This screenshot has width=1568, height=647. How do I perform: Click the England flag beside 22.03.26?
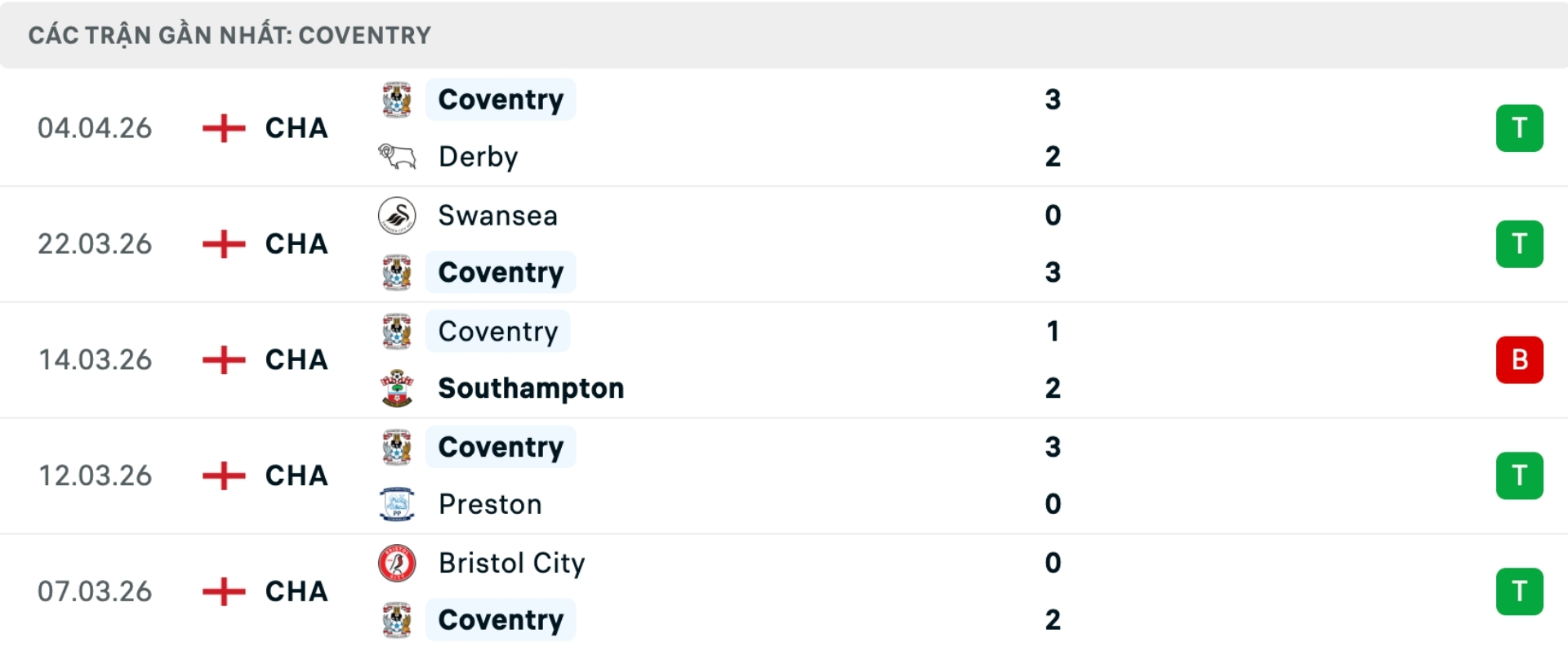224,243
